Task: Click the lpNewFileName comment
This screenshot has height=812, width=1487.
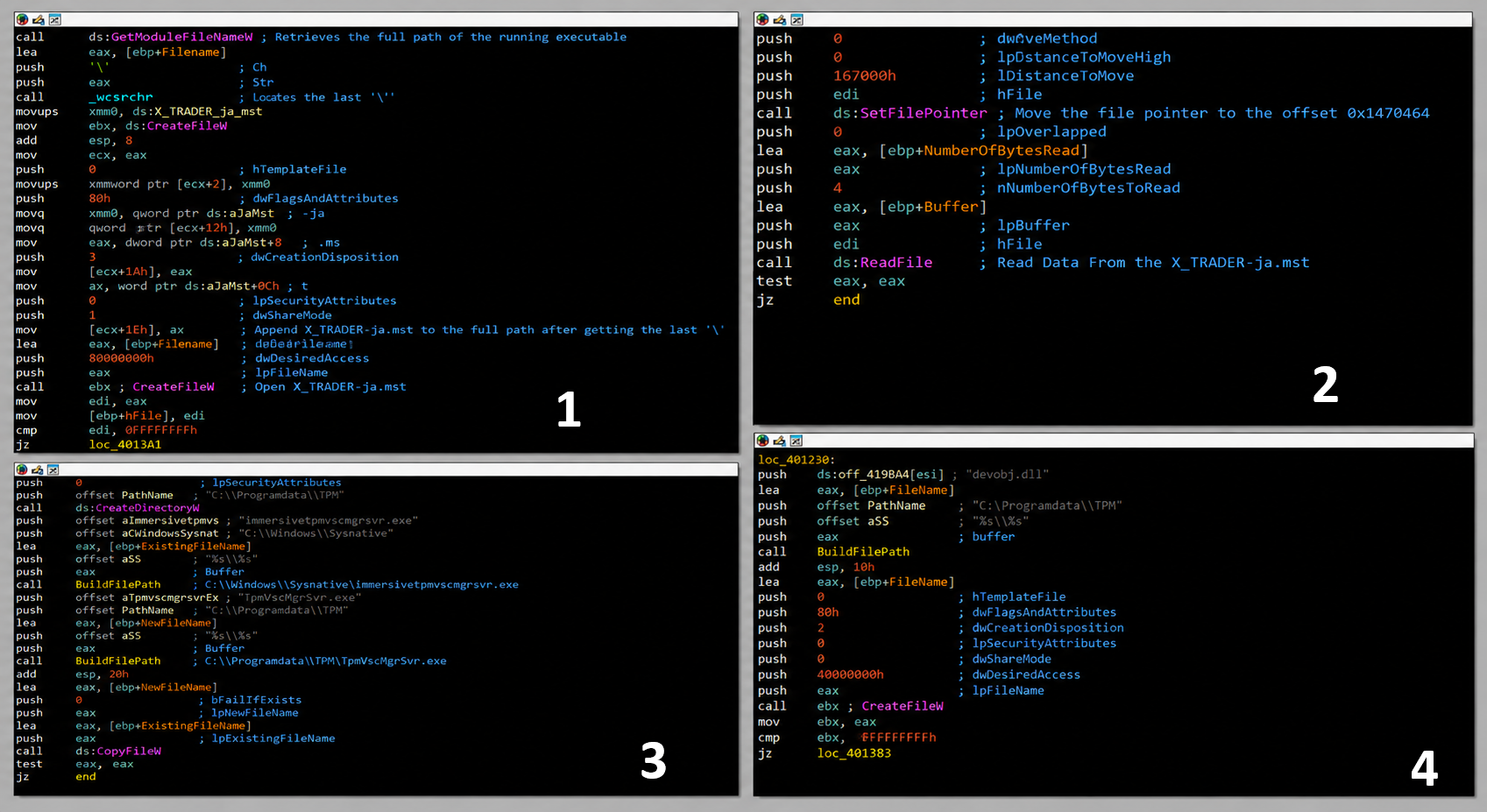Action: (255, 713)
